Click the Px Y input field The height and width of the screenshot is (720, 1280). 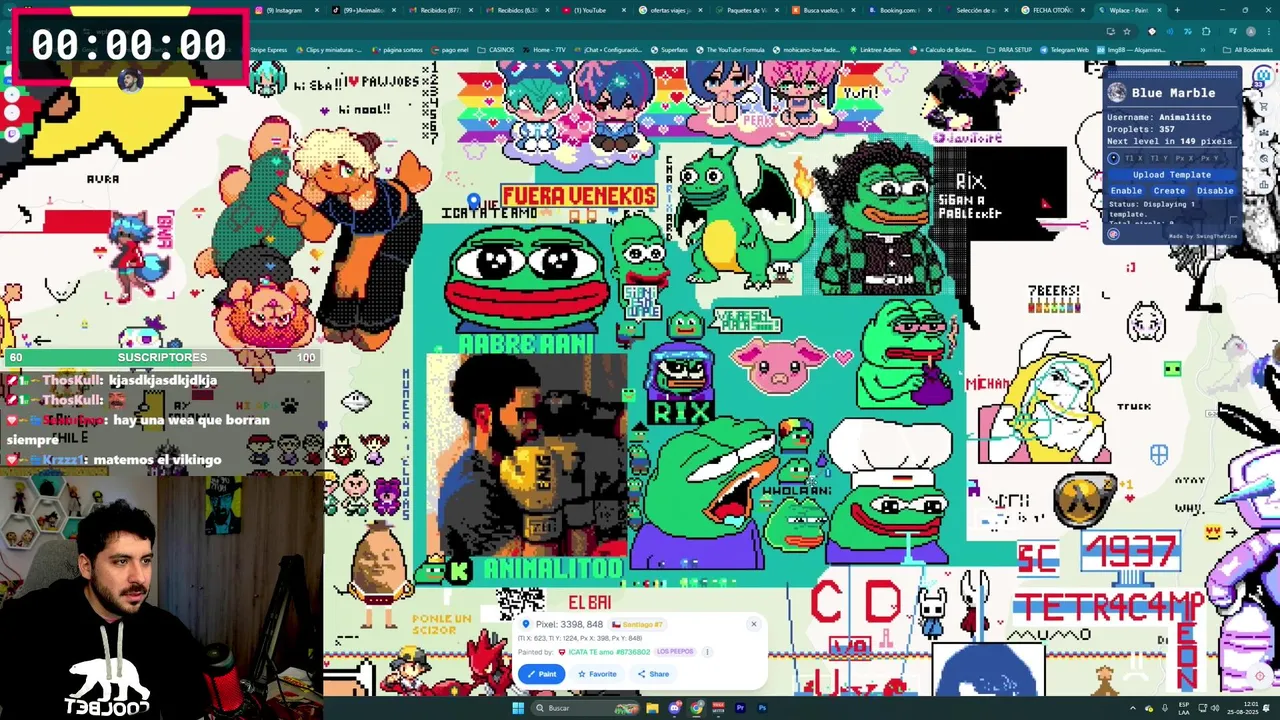[x=1209, y=158]
